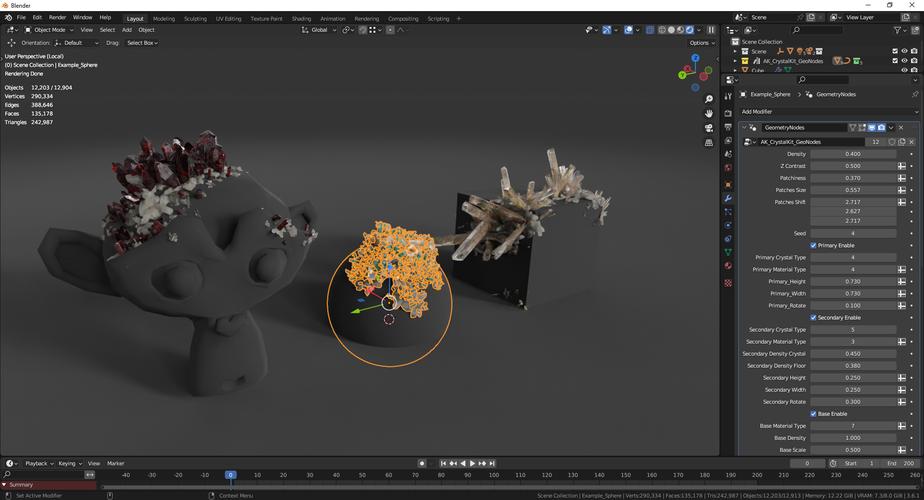Click the pan hand viewport gizmo
Image resolution: width=924 pixels, height=500 pixels.
pos(709,113)
